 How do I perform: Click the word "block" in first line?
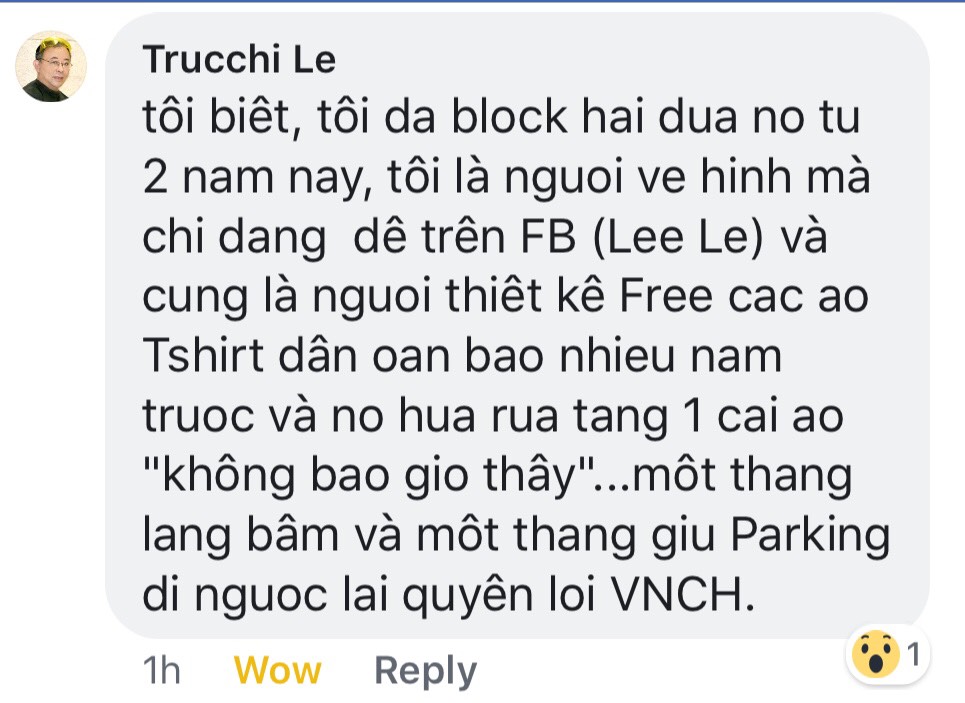[x=510, y=116]
